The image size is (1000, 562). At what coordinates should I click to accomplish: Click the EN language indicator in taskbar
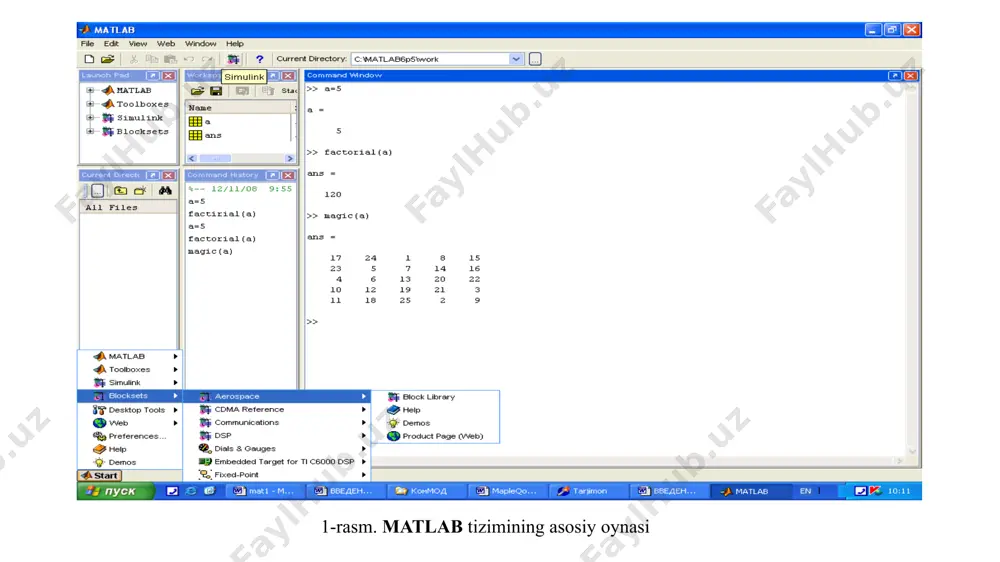(805, 491)
